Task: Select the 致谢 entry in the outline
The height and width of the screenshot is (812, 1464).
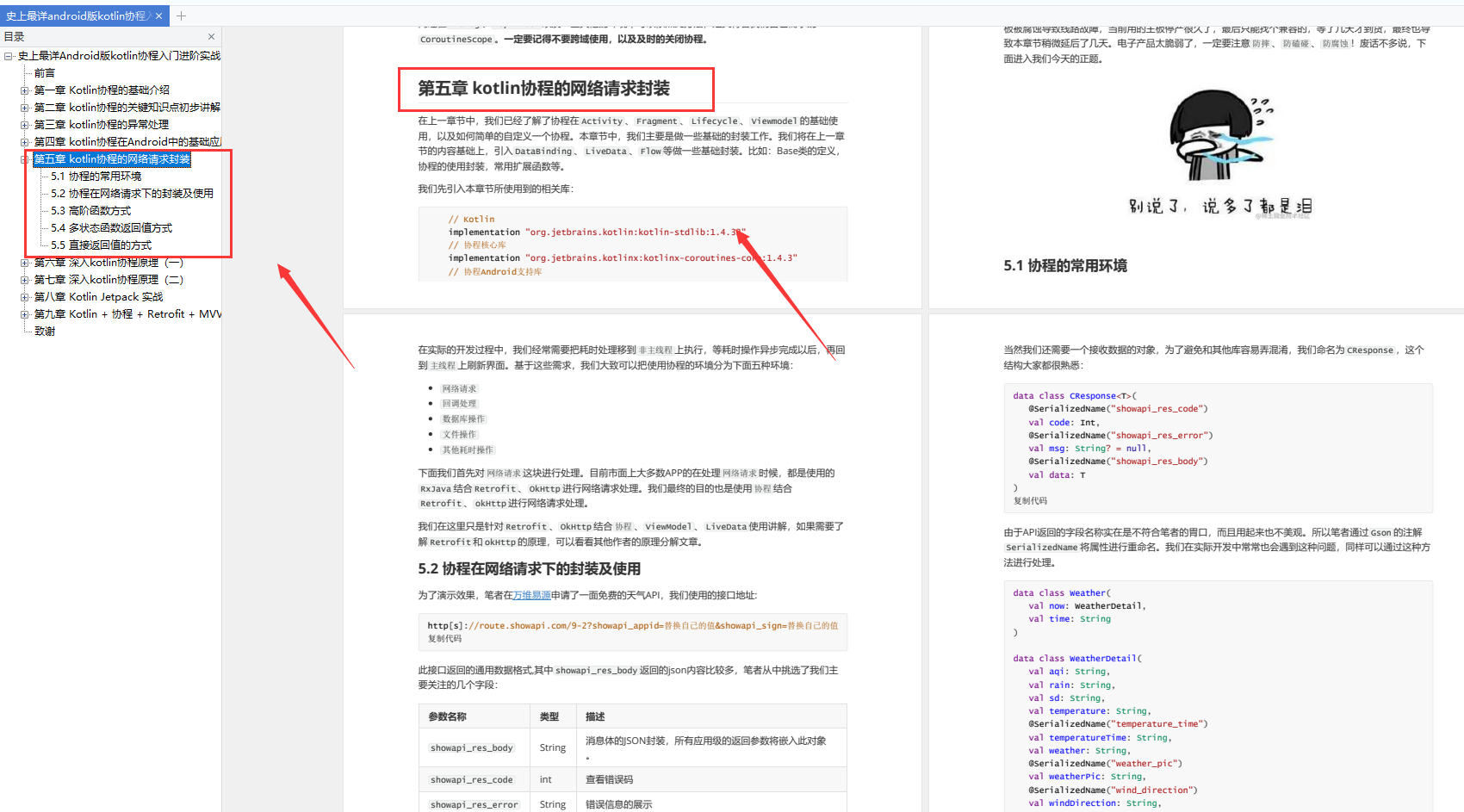Action: pos(45,331)
